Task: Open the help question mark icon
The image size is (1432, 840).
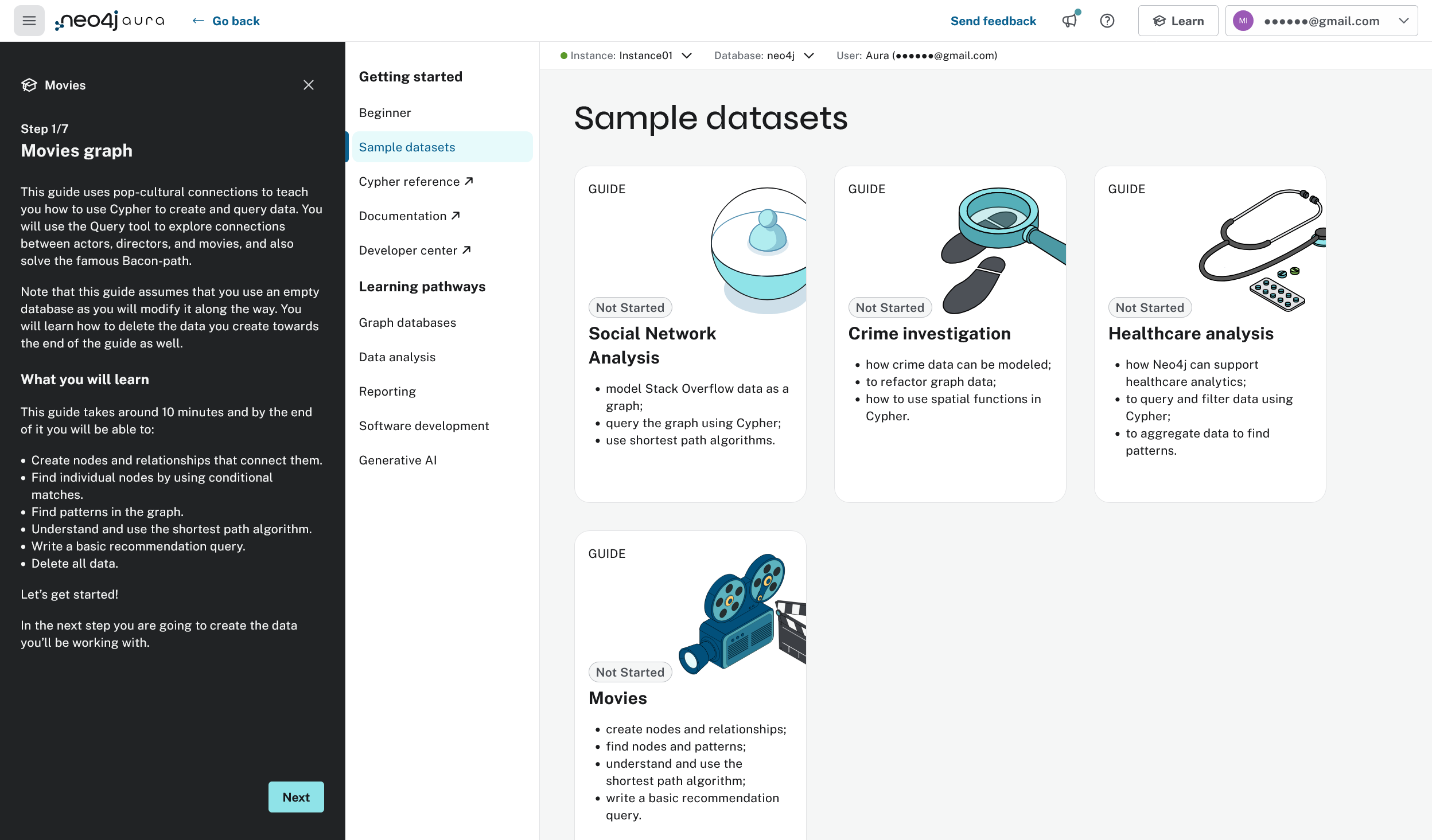Action: click(x=1107, y=21)
